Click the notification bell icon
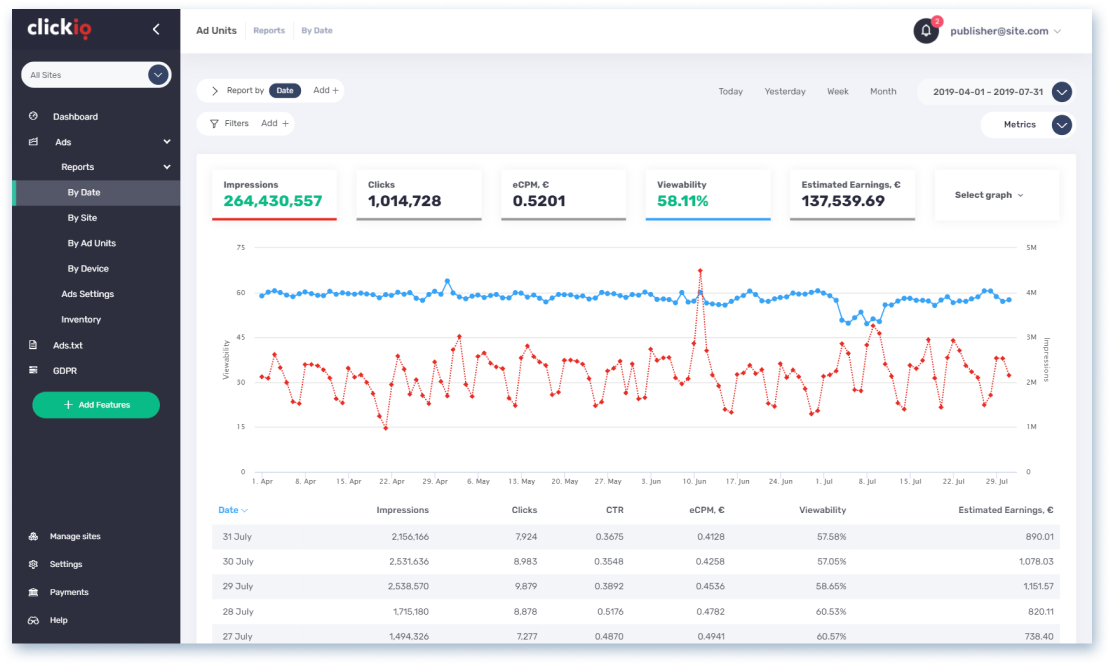The height and width of the screenshot is (665, 1110). point(925,31)
